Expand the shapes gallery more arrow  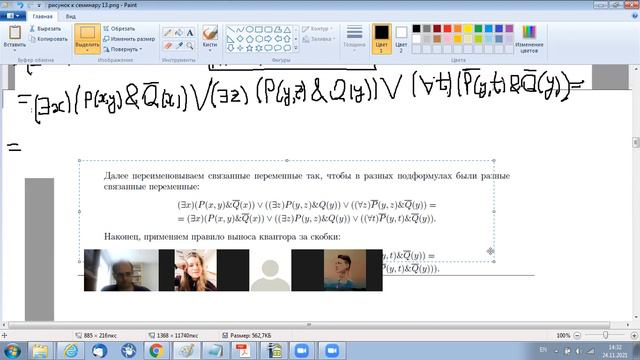click(296, 49)
